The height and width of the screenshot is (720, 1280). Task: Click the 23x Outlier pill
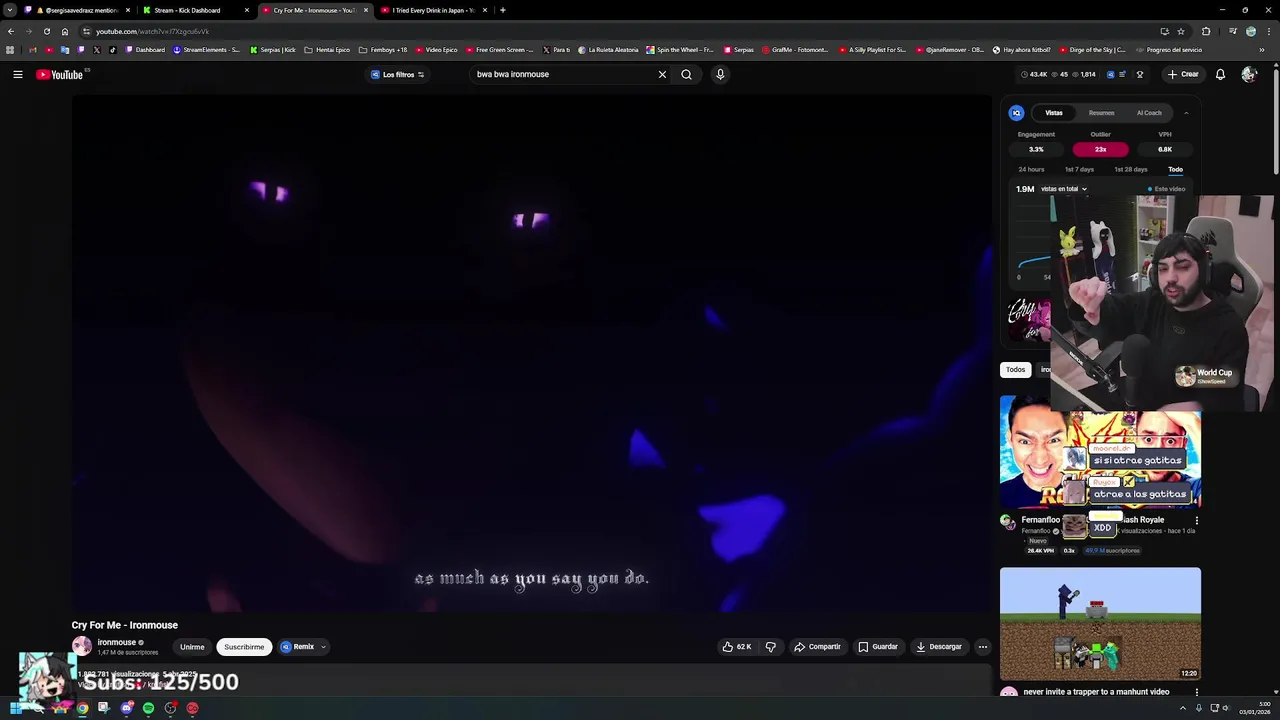1100,149
